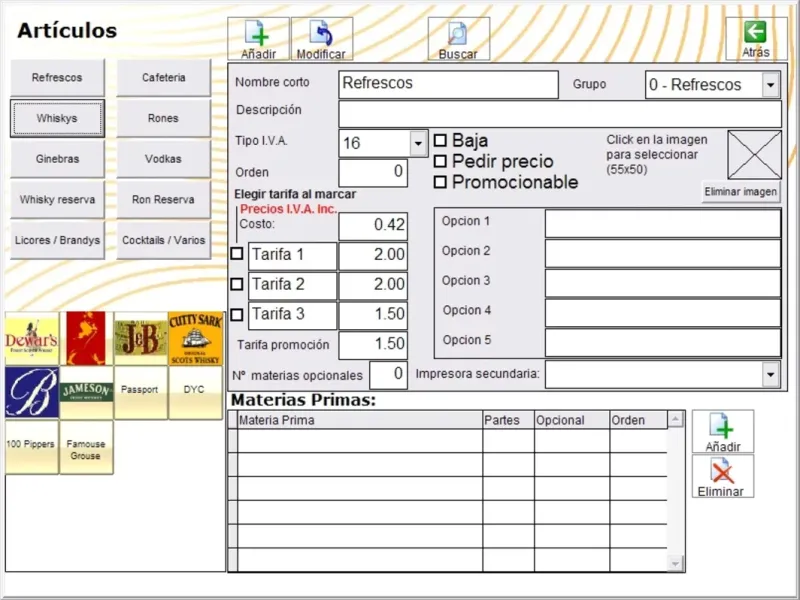Screen dimensions: 800x600
Task: Click the Tarifa 1 name field
Action: (292, 255)
